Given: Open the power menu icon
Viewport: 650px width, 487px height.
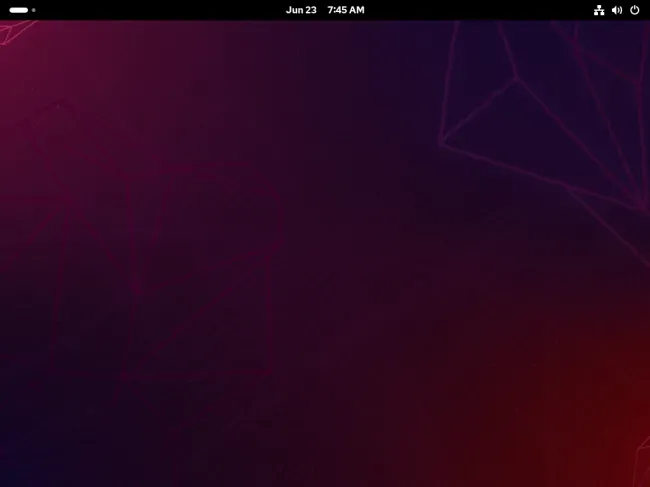Looking at the screenshot, I should point(635,10).
